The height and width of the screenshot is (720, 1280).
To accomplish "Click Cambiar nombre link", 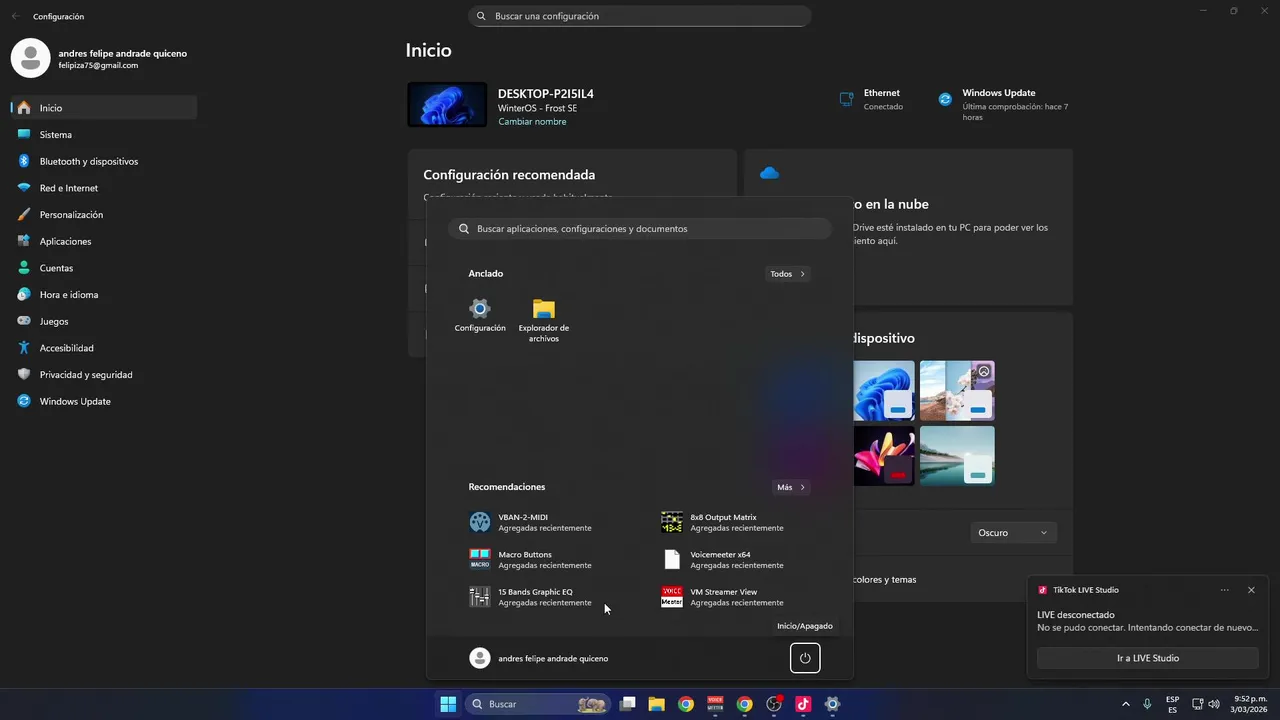I will (532, 122).
